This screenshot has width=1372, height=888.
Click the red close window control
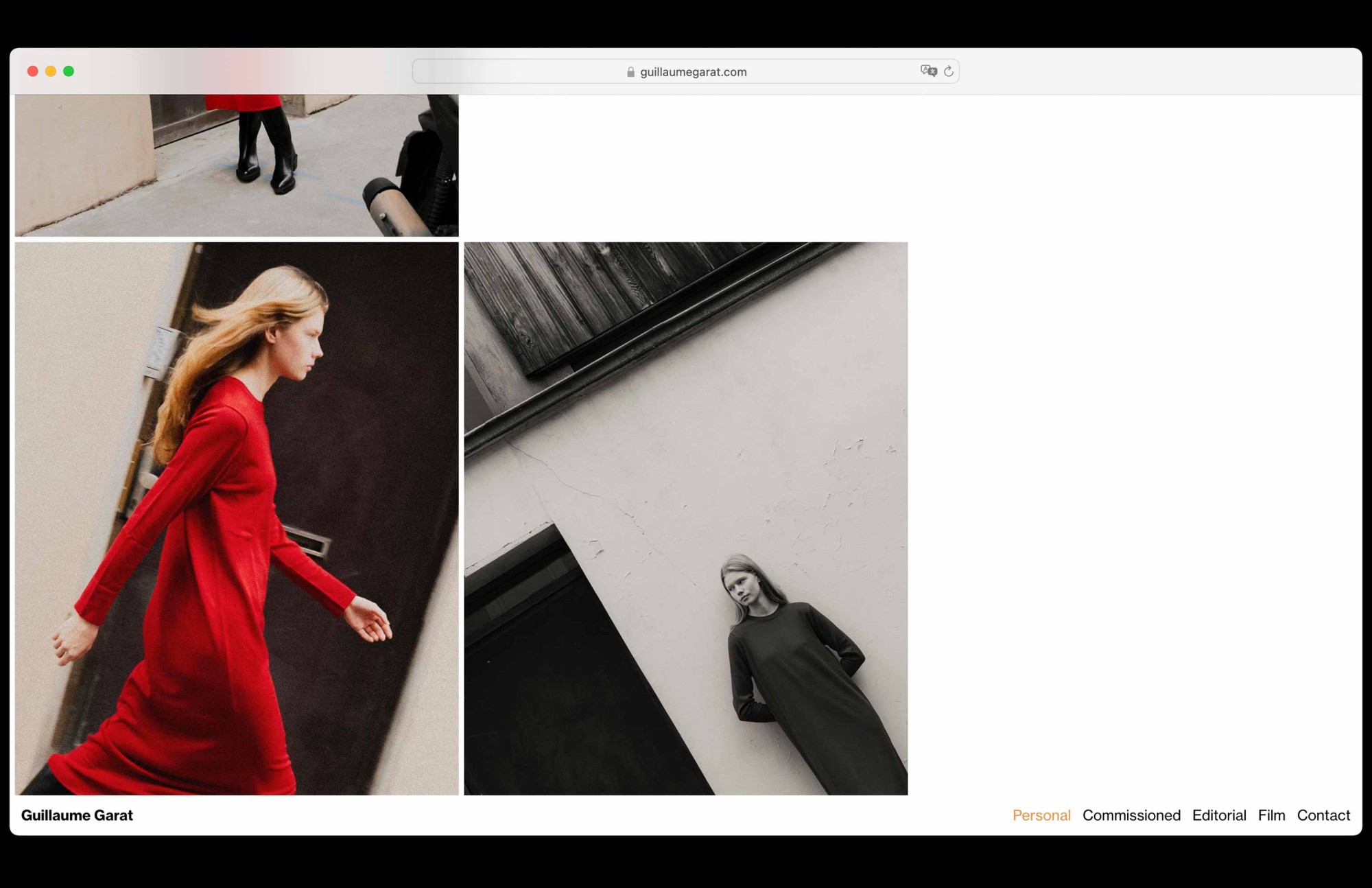click(33, 71)
